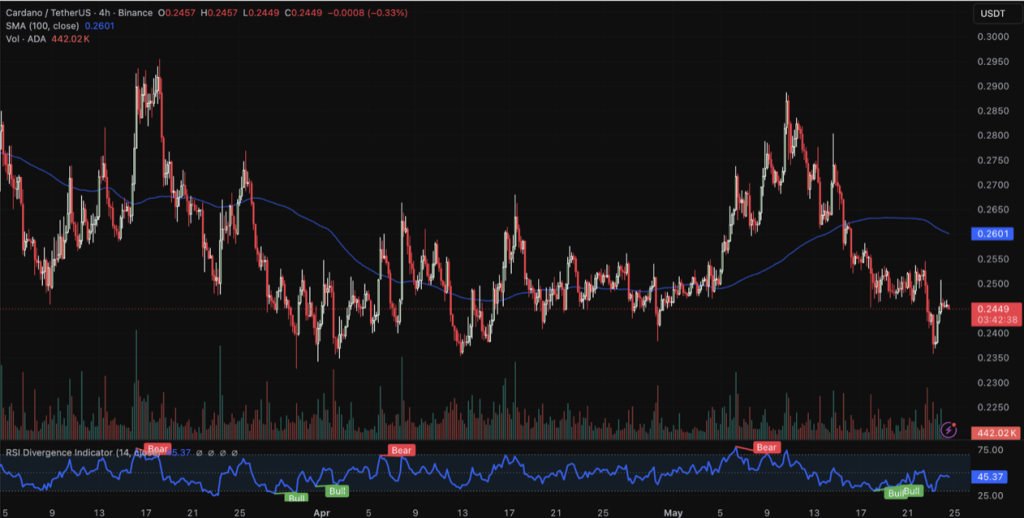Select the SMA (100, close) indicator legend
Screen dimensions: 1024x518
coord(42,25)
